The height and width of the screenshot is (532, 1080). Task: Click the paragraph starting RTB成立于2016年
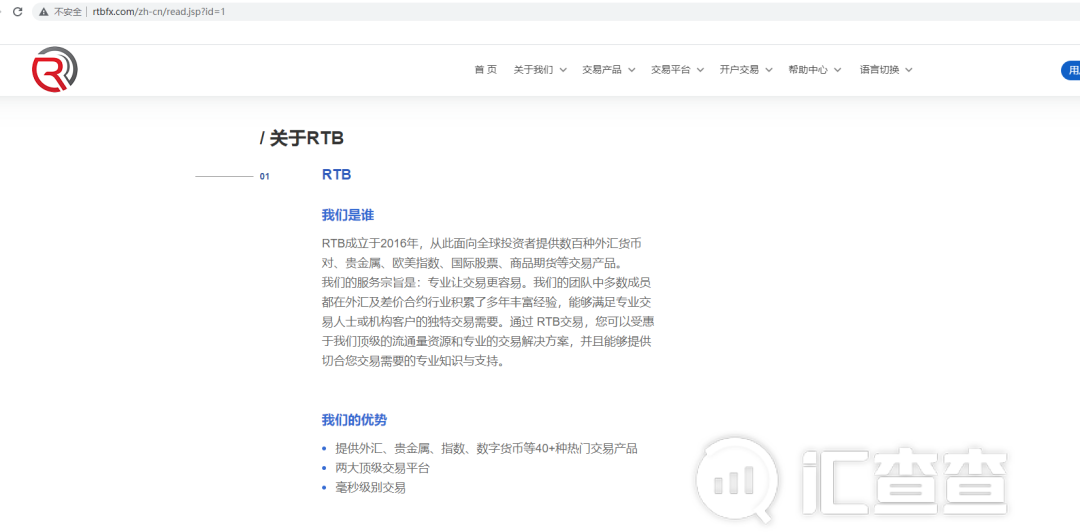coord(482,254)
